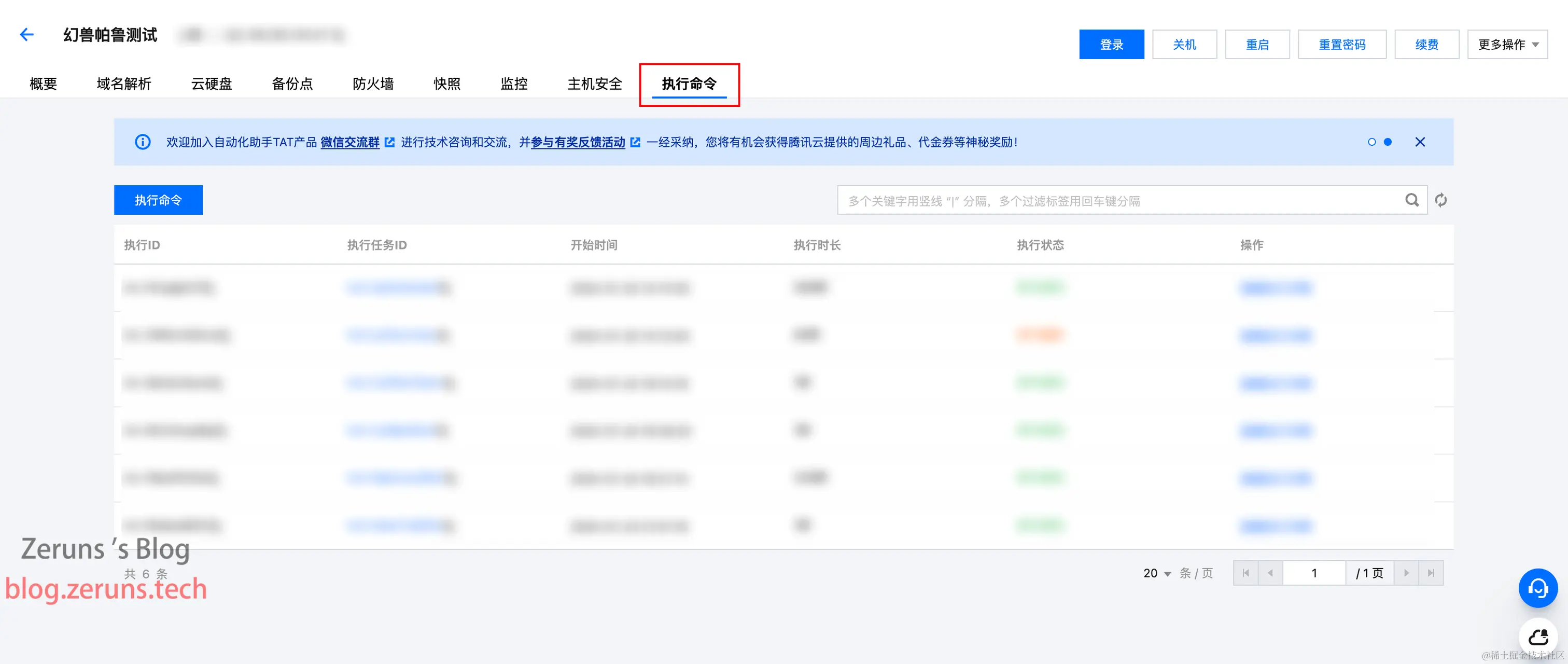
Task: Click the search magnifier icon
Action: click(x=1411, y=200)
